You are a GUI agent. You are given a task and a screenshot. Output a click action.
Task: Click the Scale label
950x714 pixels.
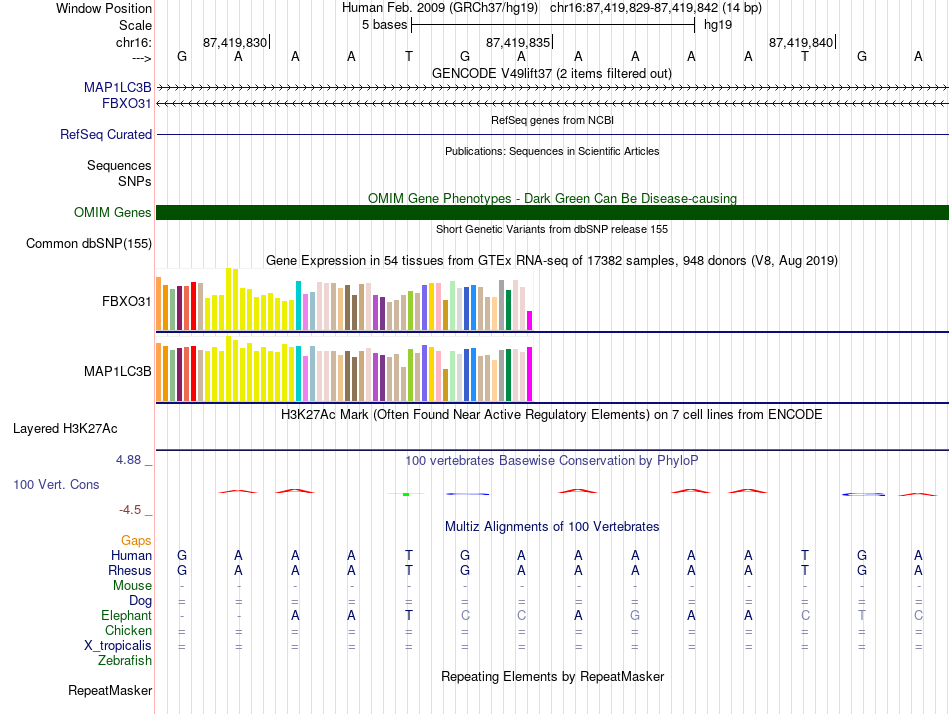click(x=136, y=25)
